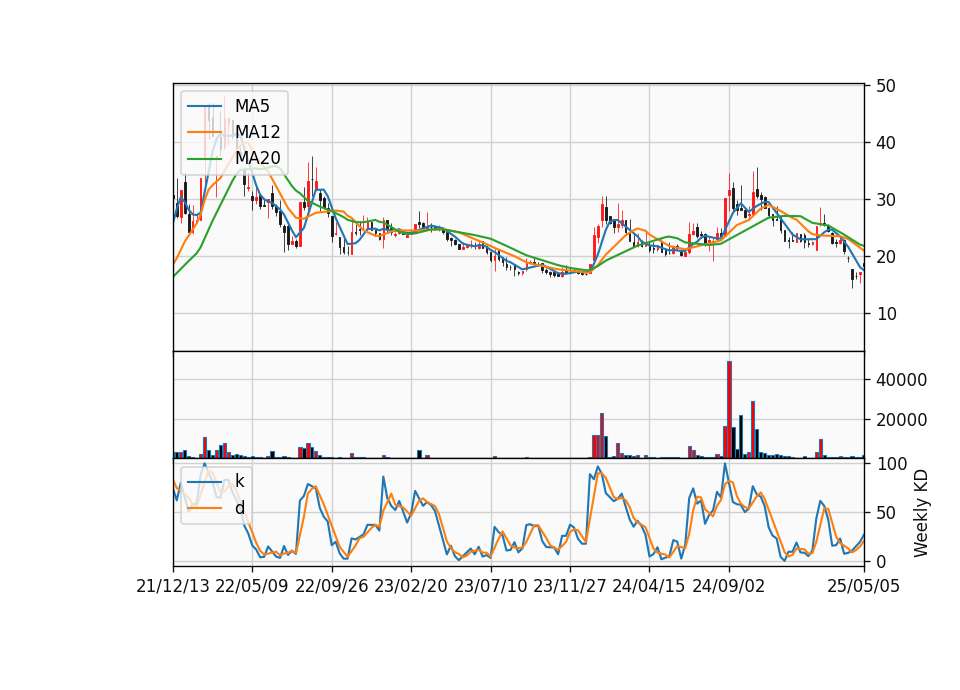The height and width of the screenshot is (690, 960).
Task: Click the Weekly KD axis title
Action: tap(921, 513)
